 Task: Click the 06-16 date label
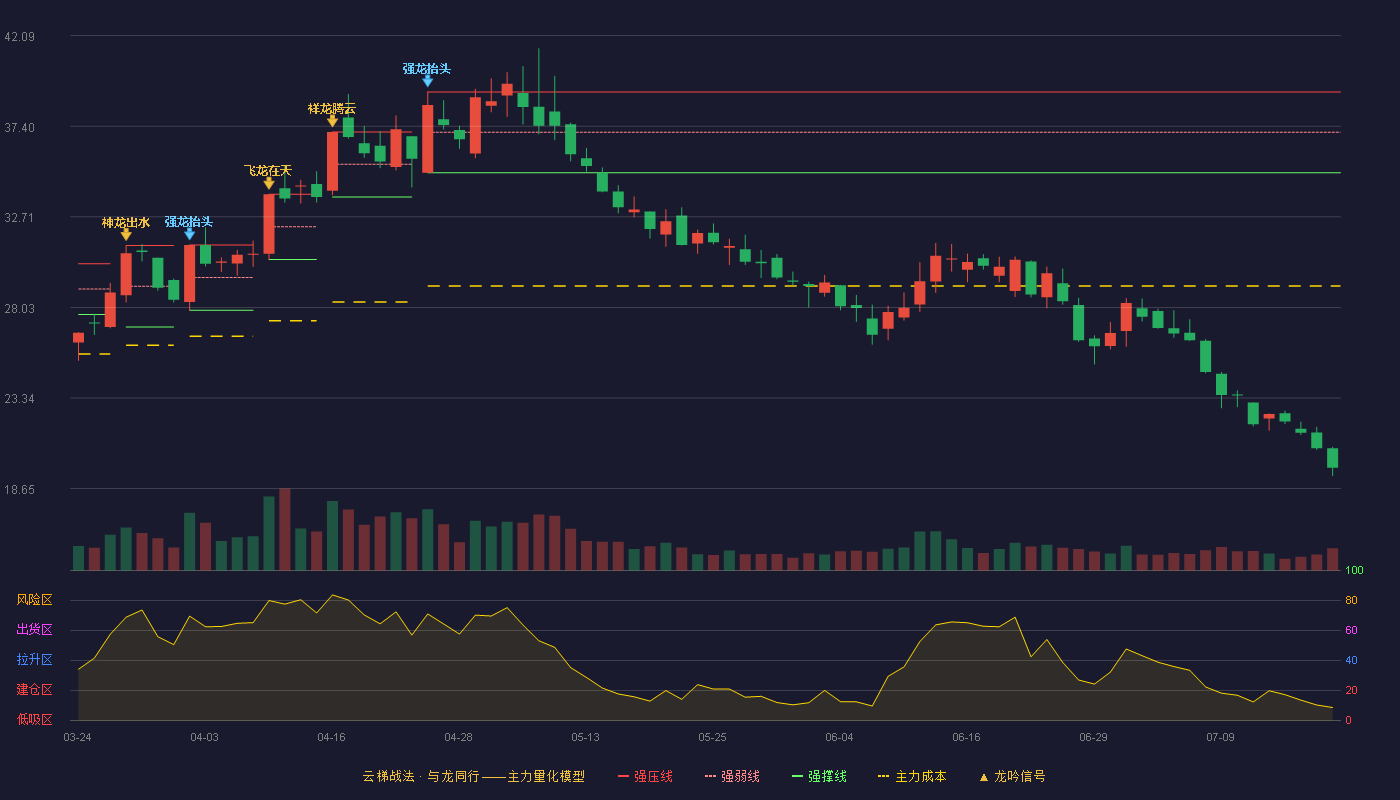point(966,737)
